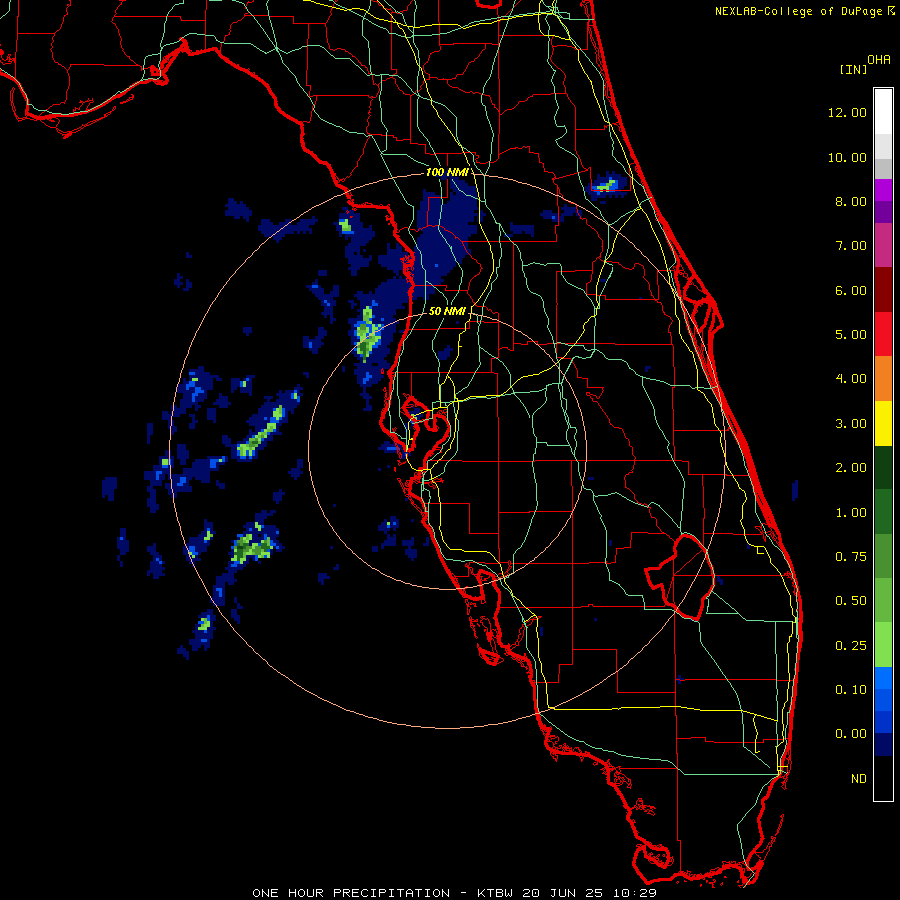Pick the pink legend swatch near 7.00
This screenshot has width=900, height=900.
[883, 245]
